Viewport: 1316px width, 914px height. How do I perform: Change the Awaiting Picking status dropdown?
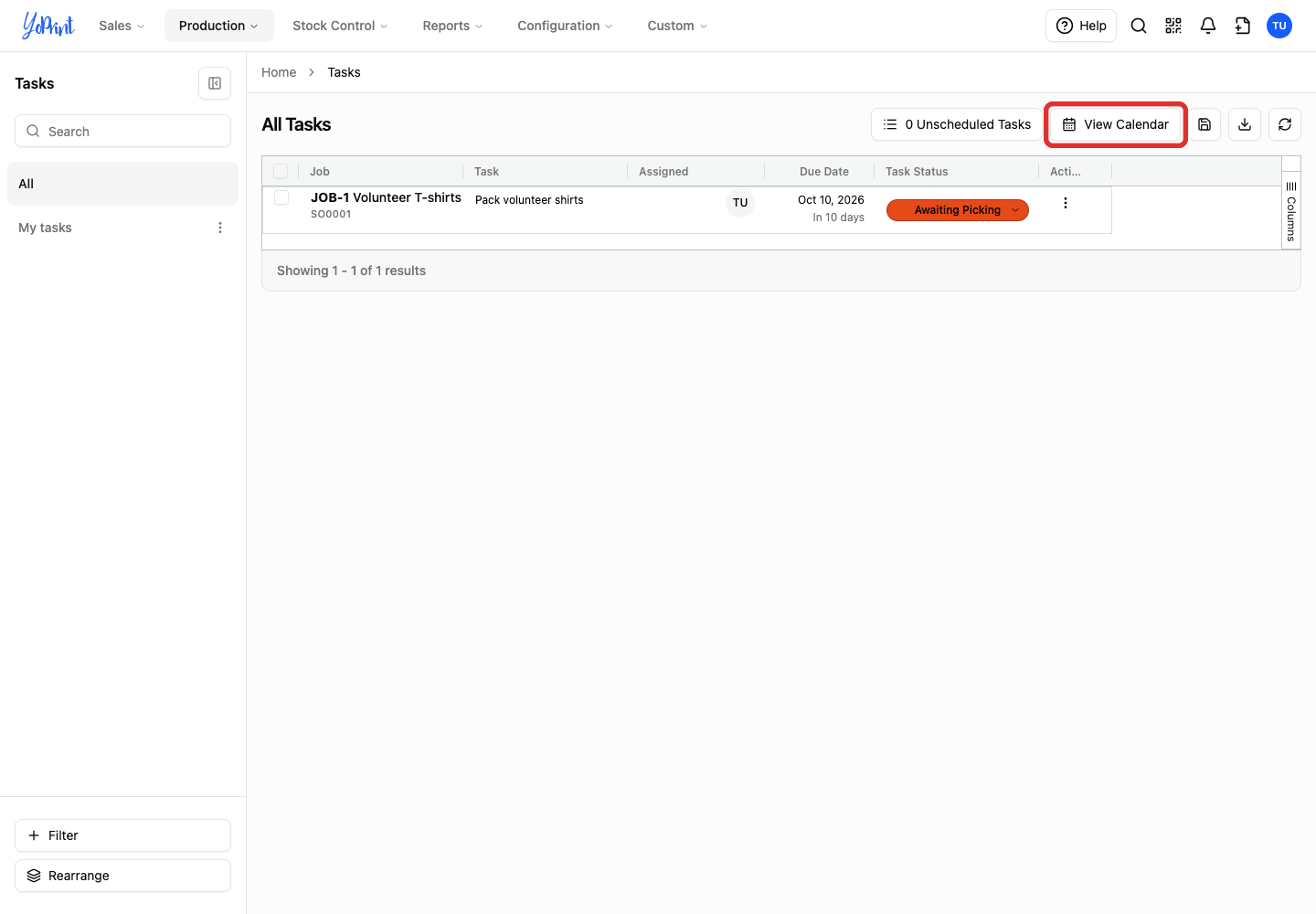[958, 210]
